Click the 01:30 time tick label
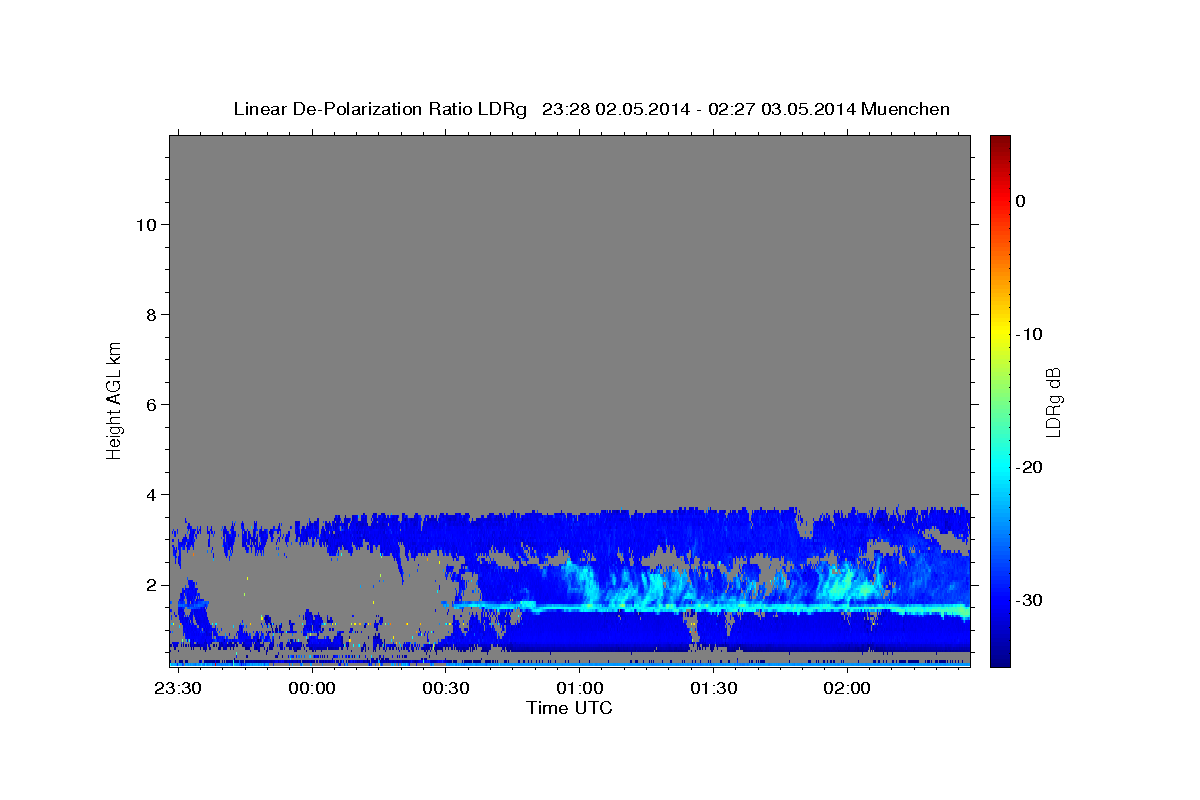This screenshot has height=800, width=1200. 713,689
